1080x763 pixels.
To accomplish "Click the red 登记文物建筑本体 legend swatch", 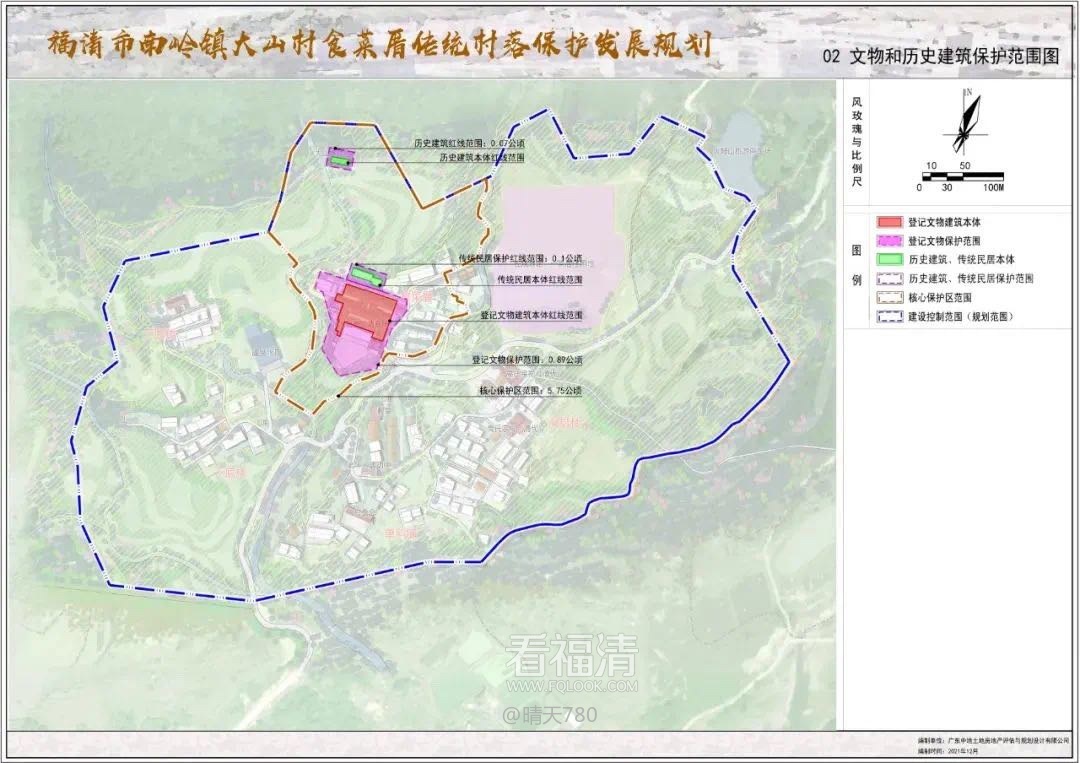I will click(890, 221).
